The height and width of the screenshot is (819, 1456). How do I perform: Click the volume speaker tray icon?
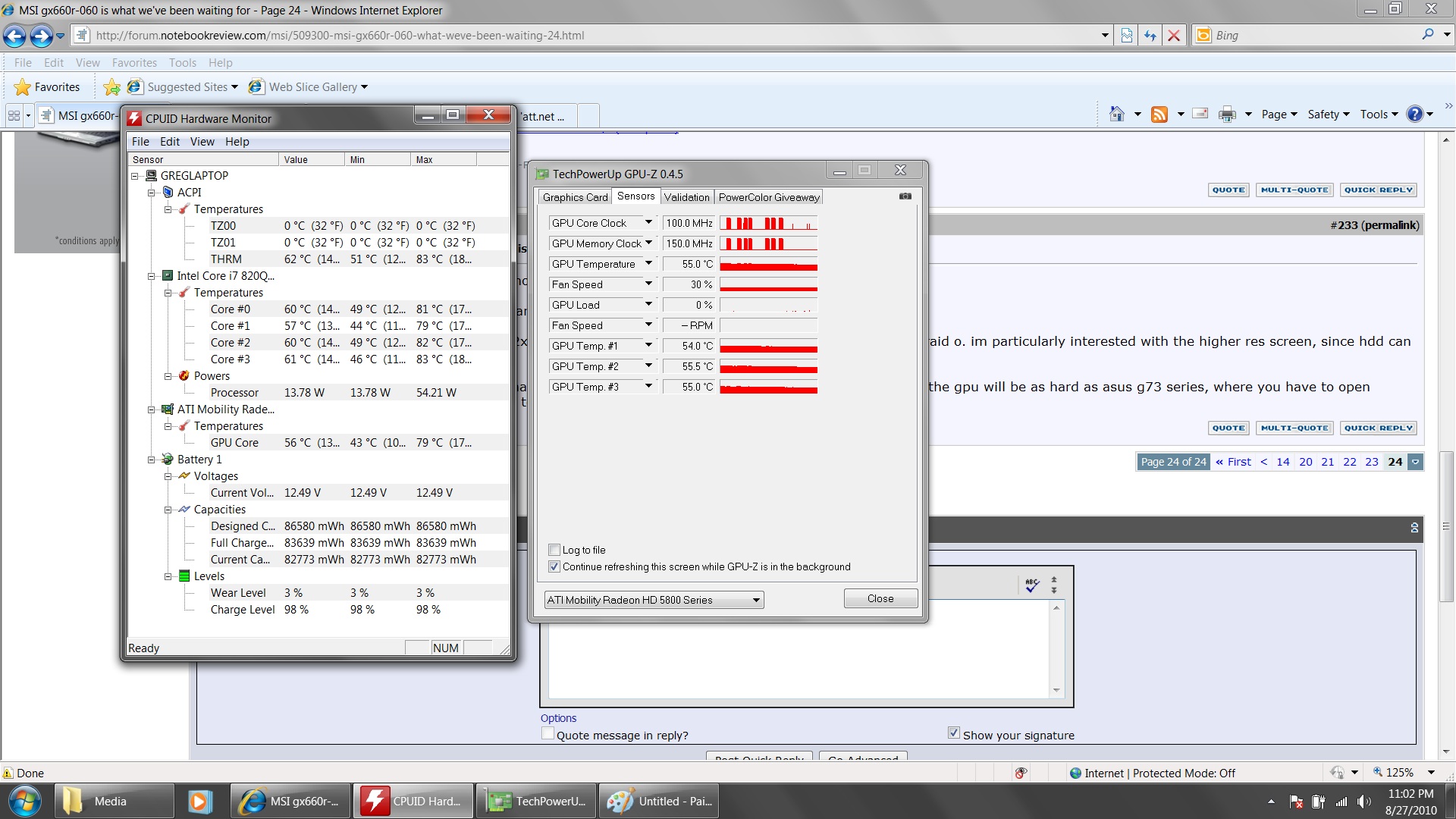[1364, 802]
